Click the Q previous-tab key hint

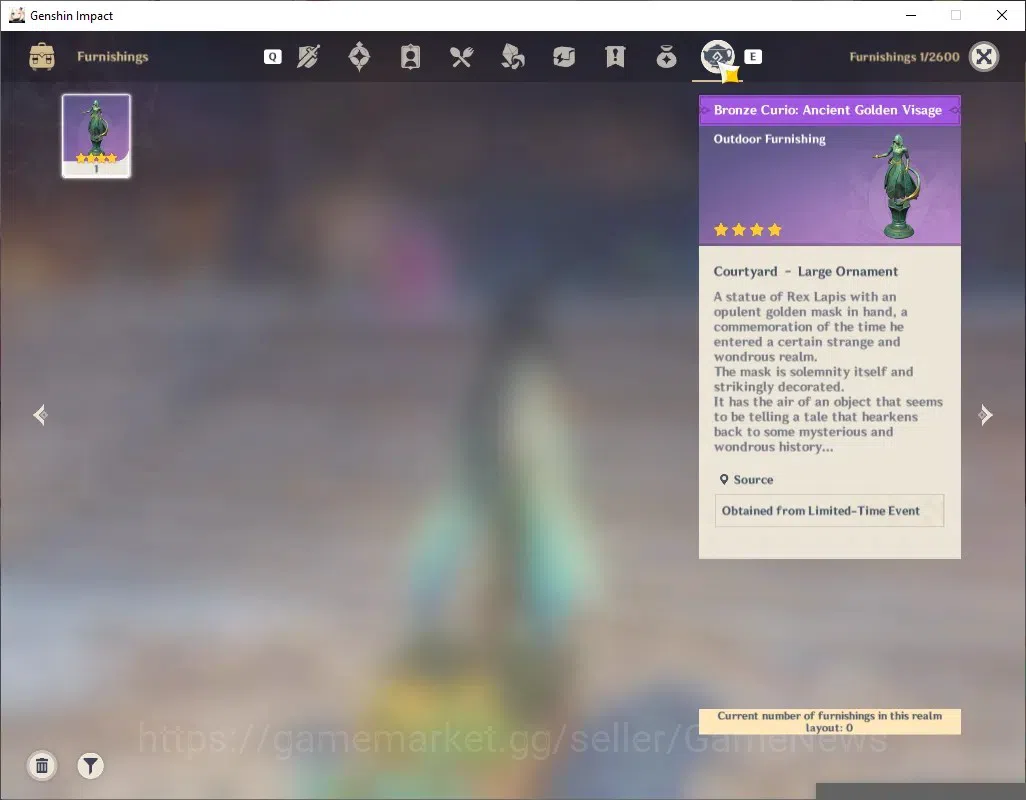273,57
